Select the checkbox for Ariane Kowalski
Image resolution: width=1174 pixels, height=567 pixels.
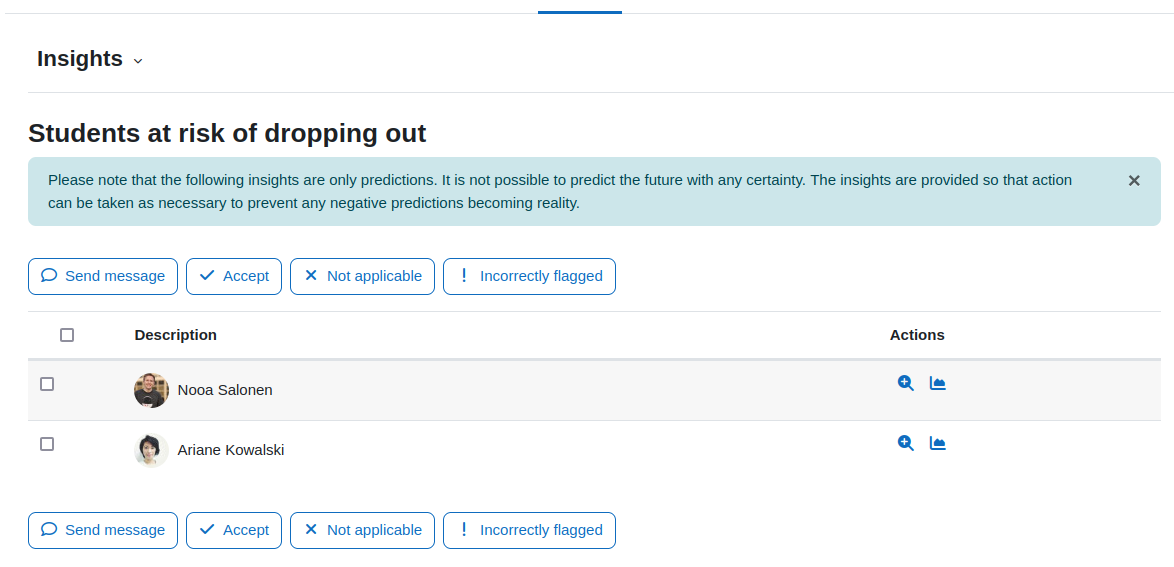tap(47, 444)
